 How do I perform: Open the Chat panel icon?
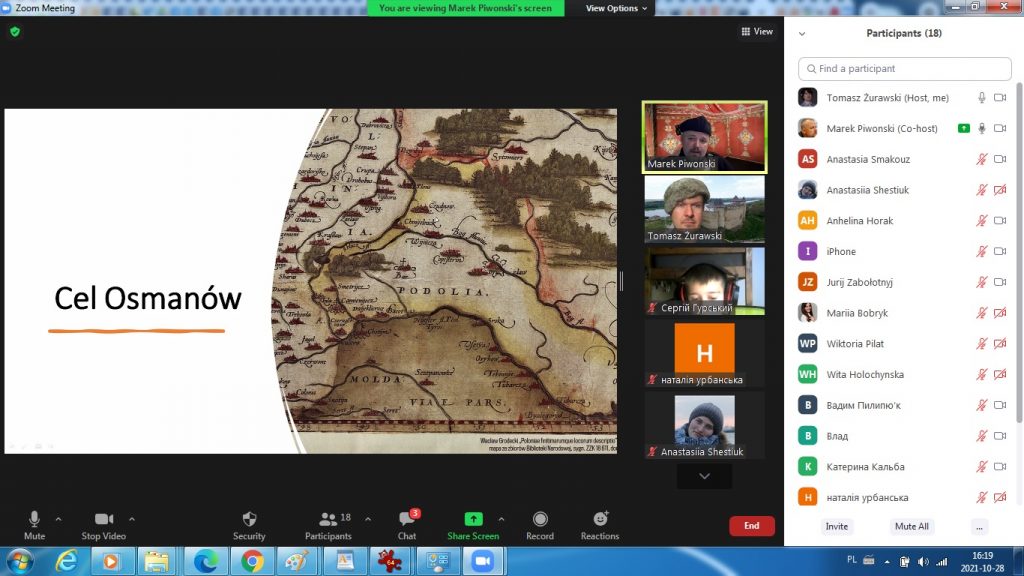click(x=407, y=519)
